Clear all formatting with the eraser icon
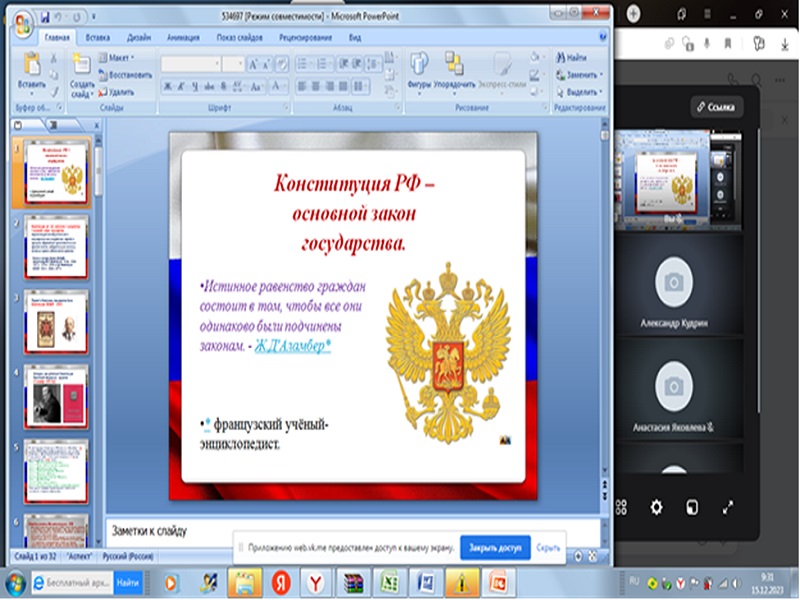 281,64
